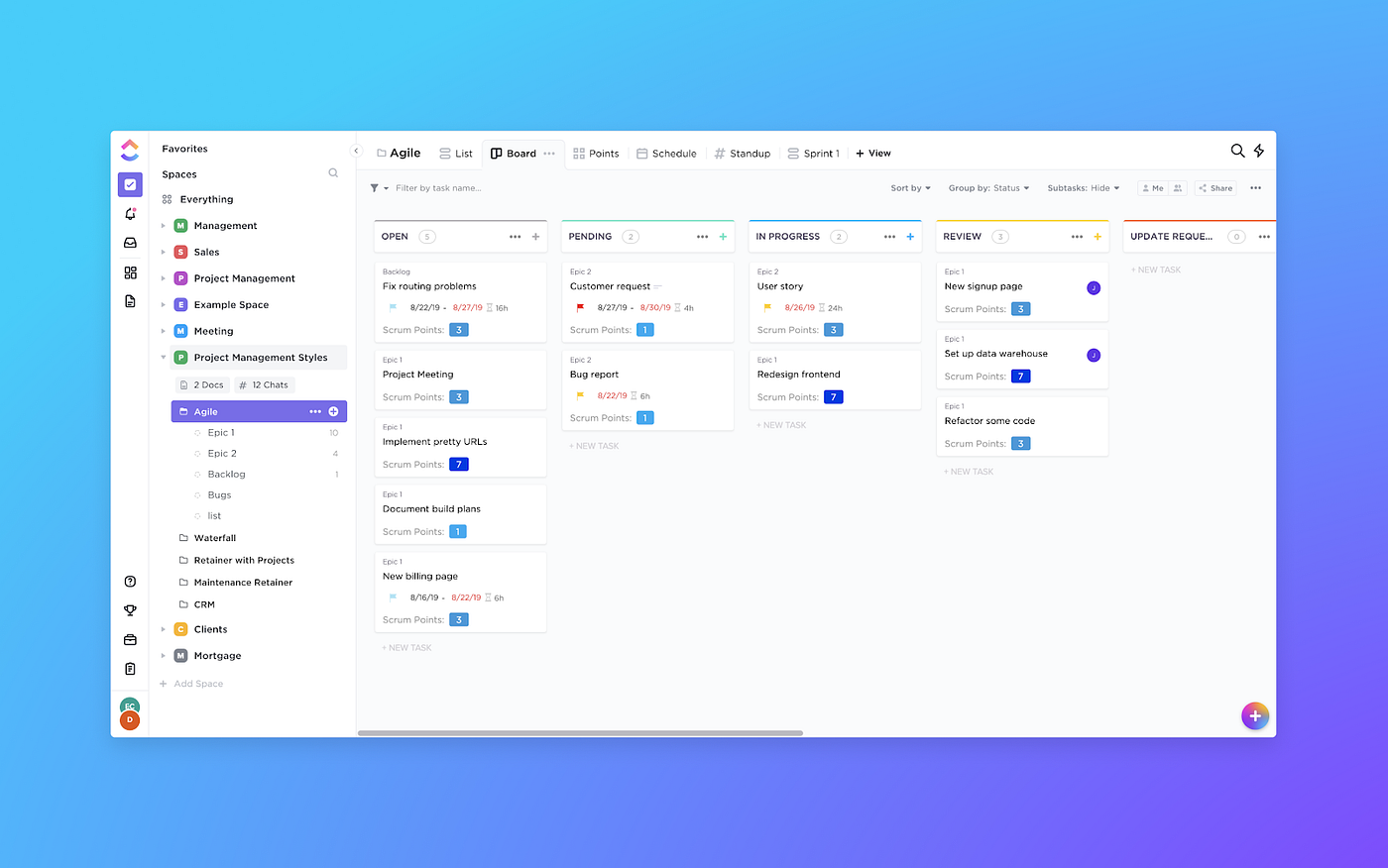Screen dimensions: 1388x868
Task: Open the Inbox icon in the left rail
Action: coord(130,243)
